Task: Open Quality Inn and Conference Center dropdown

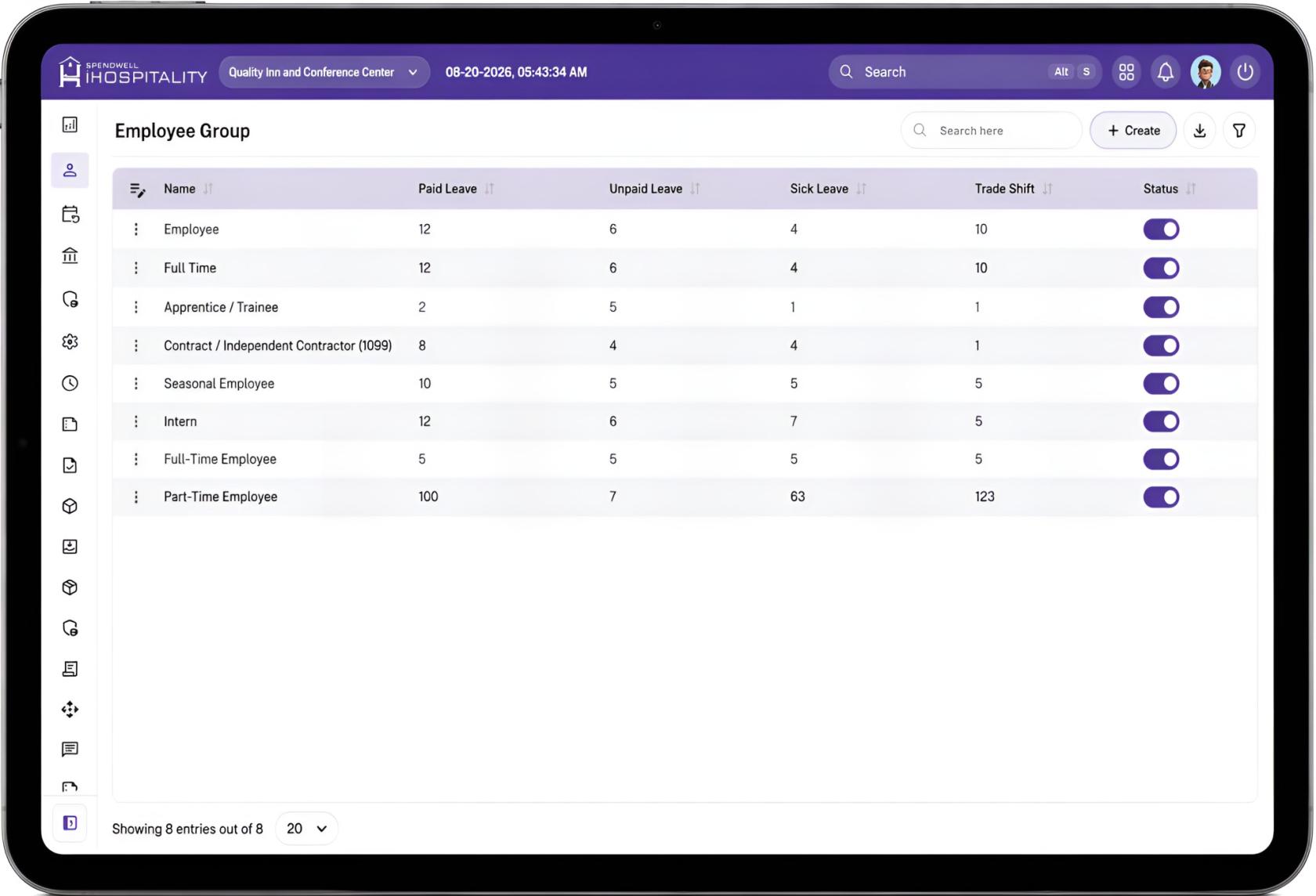Action: [324, 72]
